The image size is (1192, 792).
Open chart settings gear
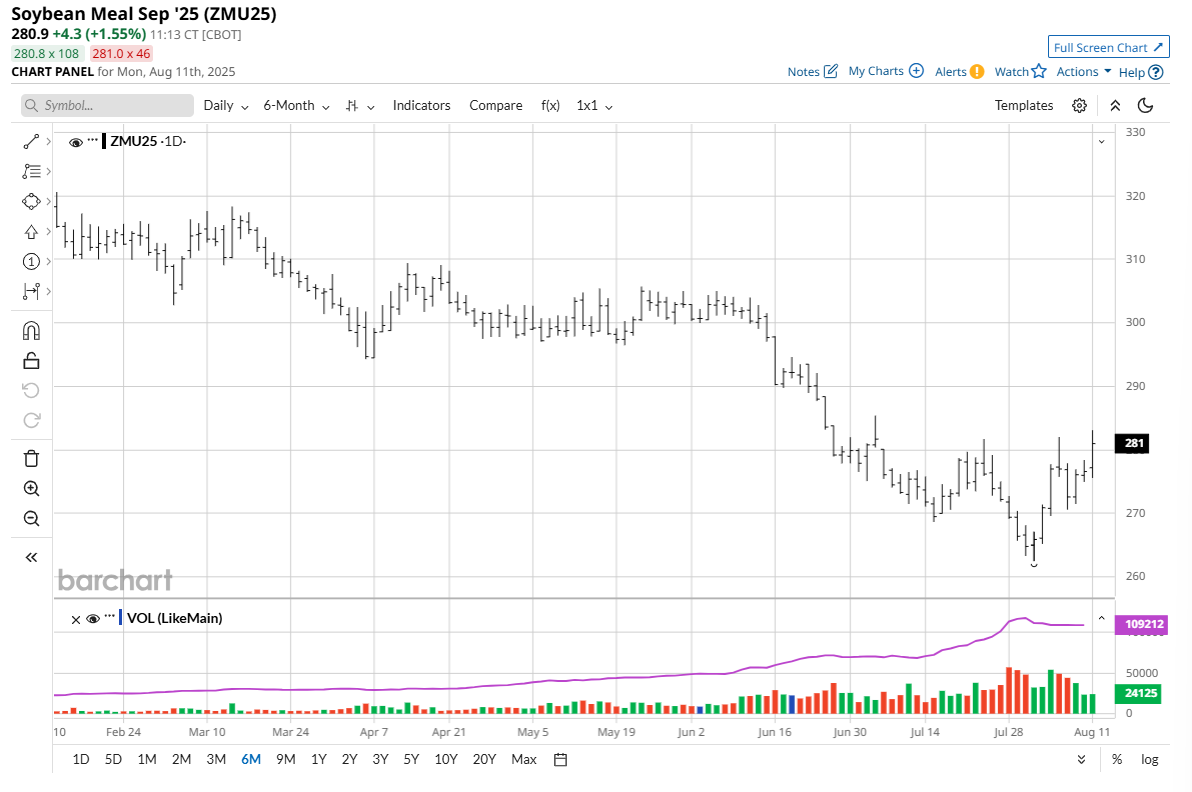[1079, 106]
